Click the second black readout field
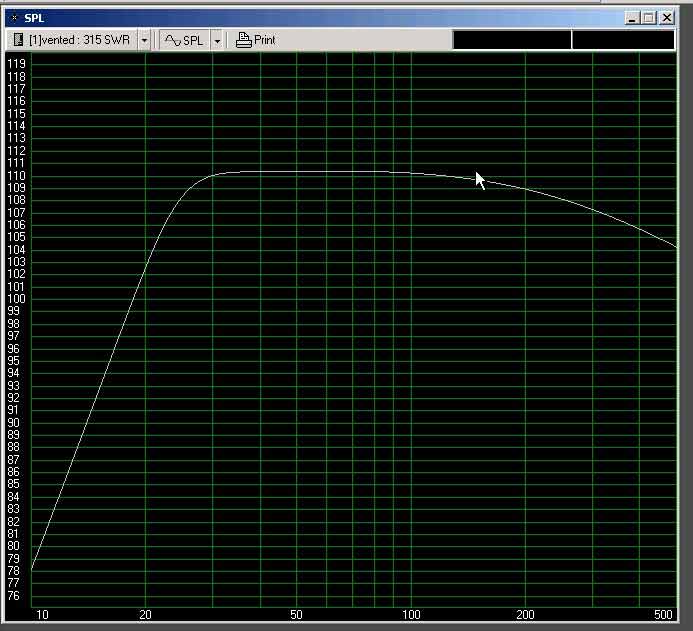This screenshot has width=693, height=631. 623,40
